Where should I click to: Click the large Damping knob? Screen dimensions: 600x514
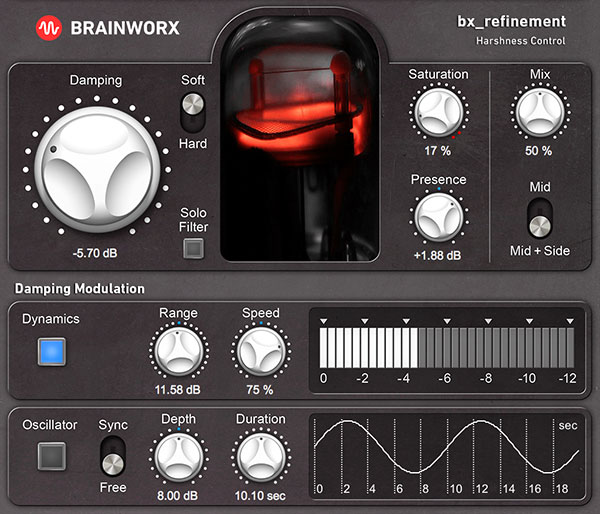tap(97, 170)
